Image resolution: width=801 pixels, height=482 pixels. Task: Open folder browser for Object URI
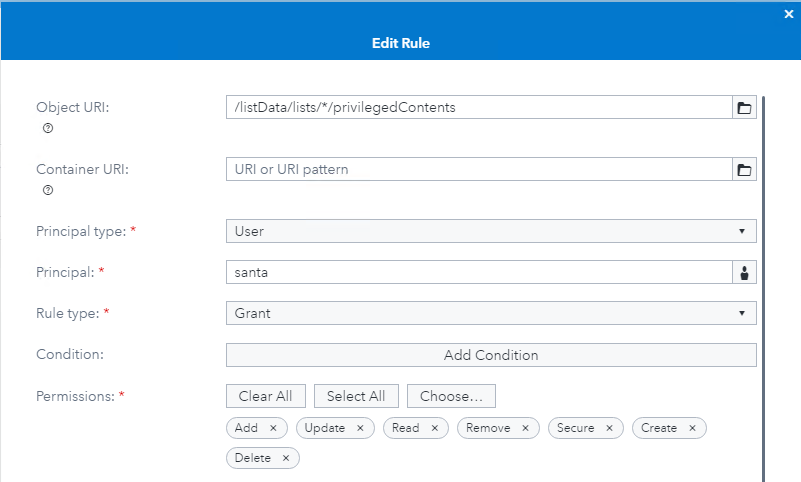point(744,108)
